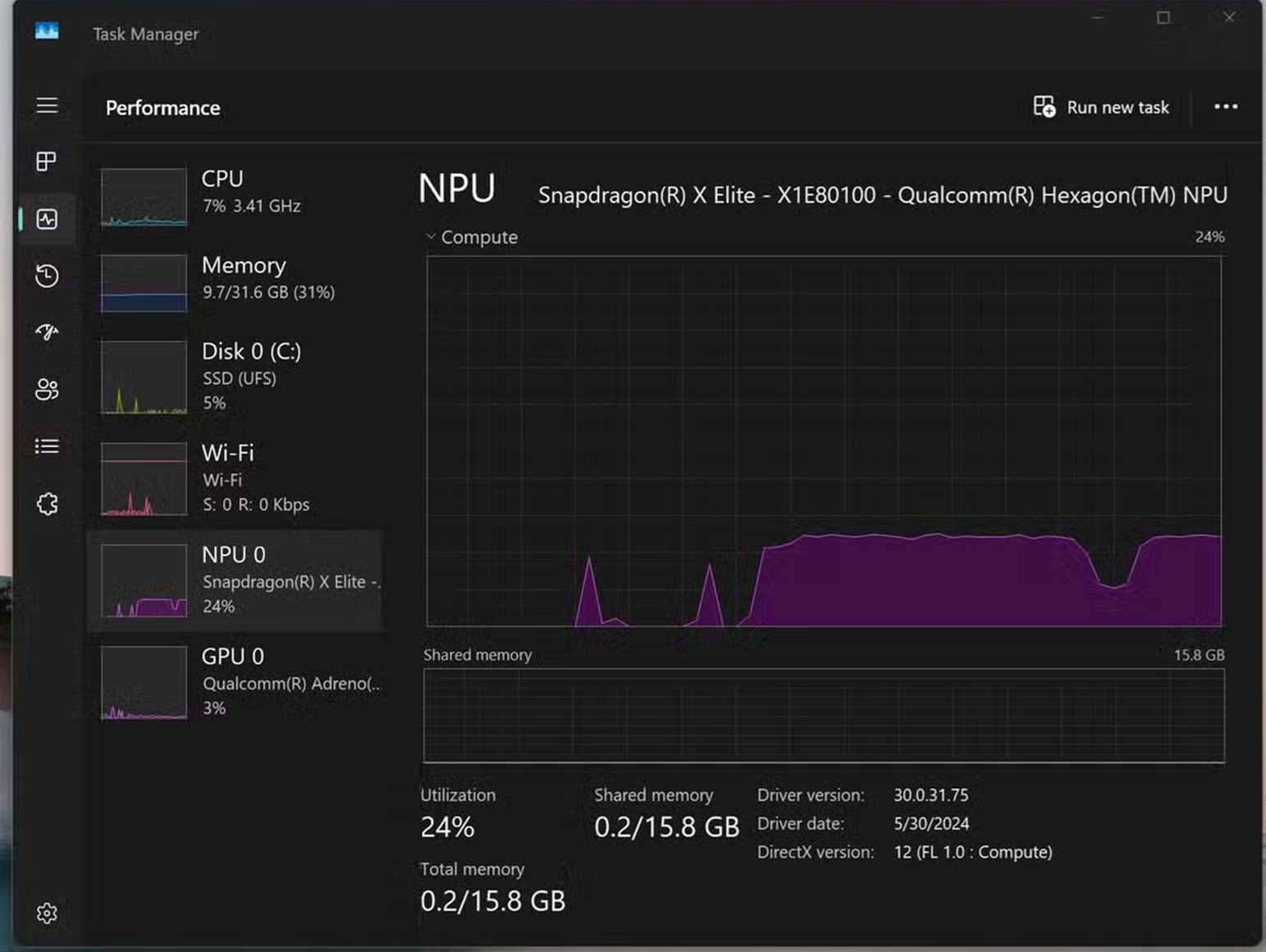This screenshot has height=952, width=1266.
Task: Click the GPU 0 mini graph thumbnail
Action: click(144, 683)
